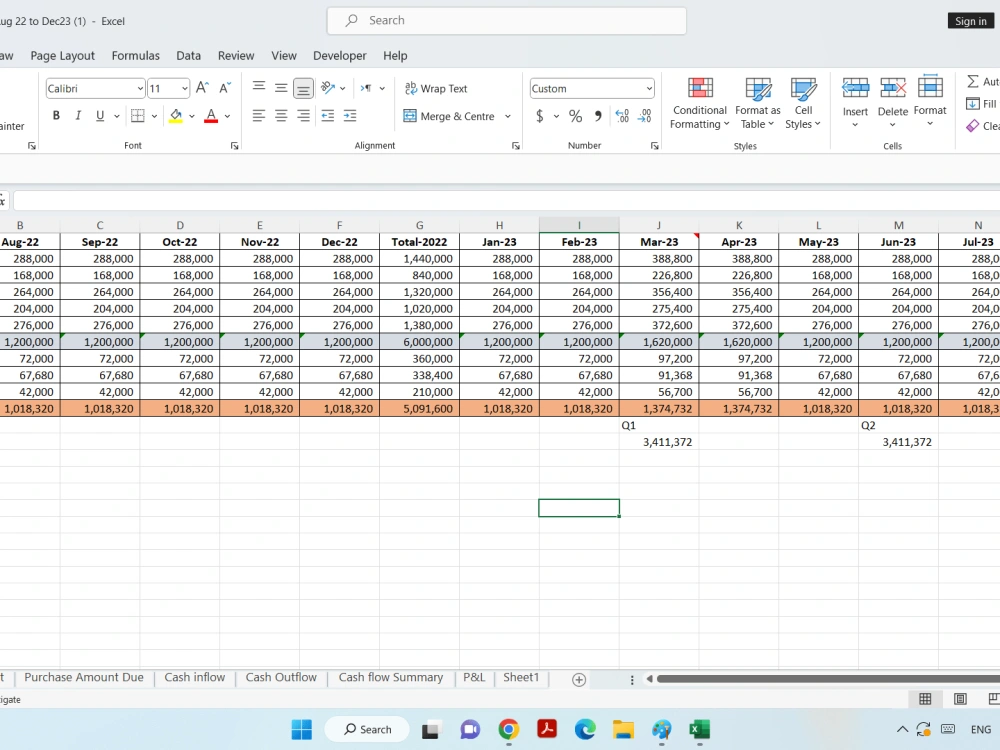Click horizontal sheet scrollbar
This screenshot has width=1000, height=750.
click(828, 679)
